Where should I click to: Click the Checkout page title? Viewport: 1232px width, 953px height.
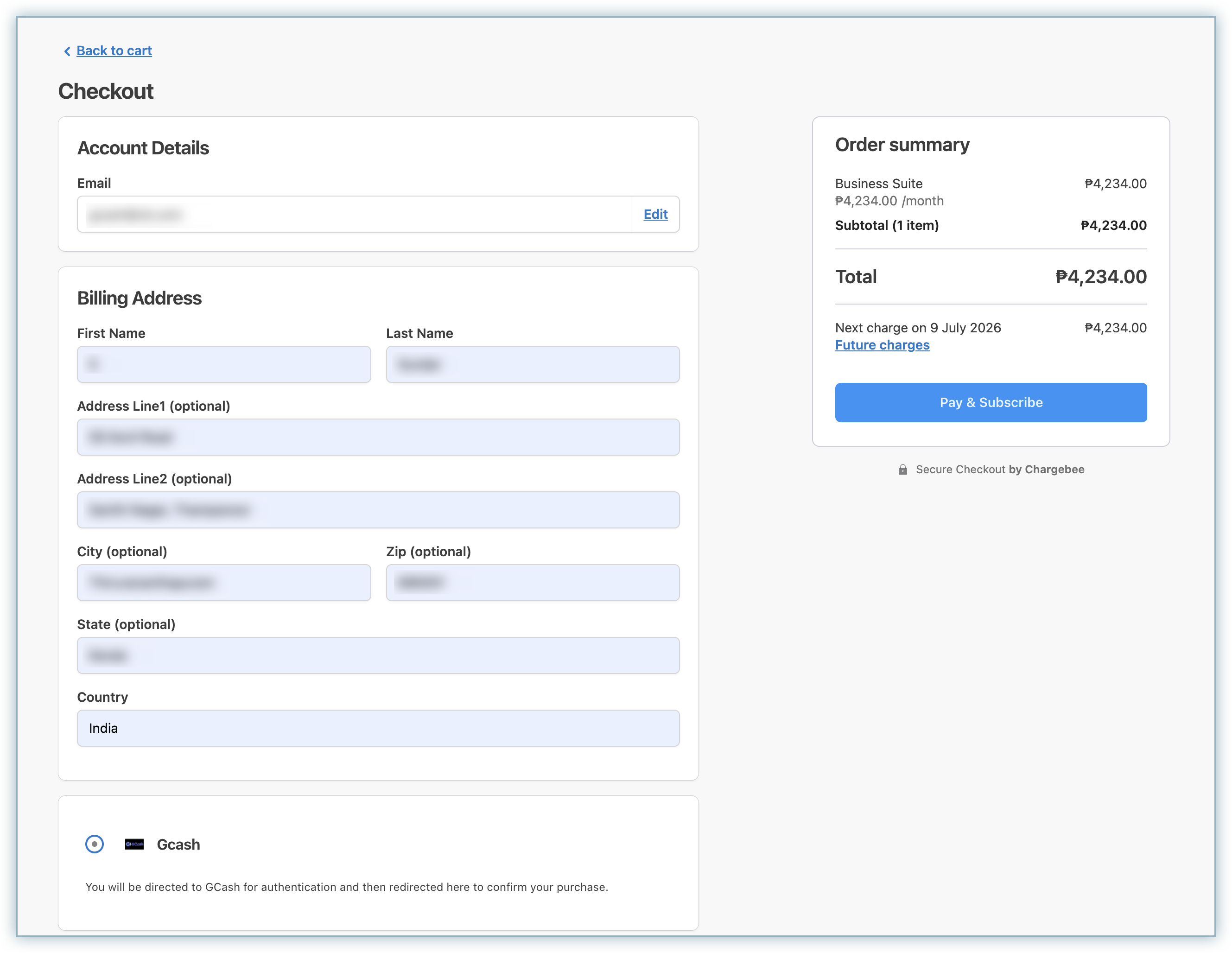pos(106,91)
